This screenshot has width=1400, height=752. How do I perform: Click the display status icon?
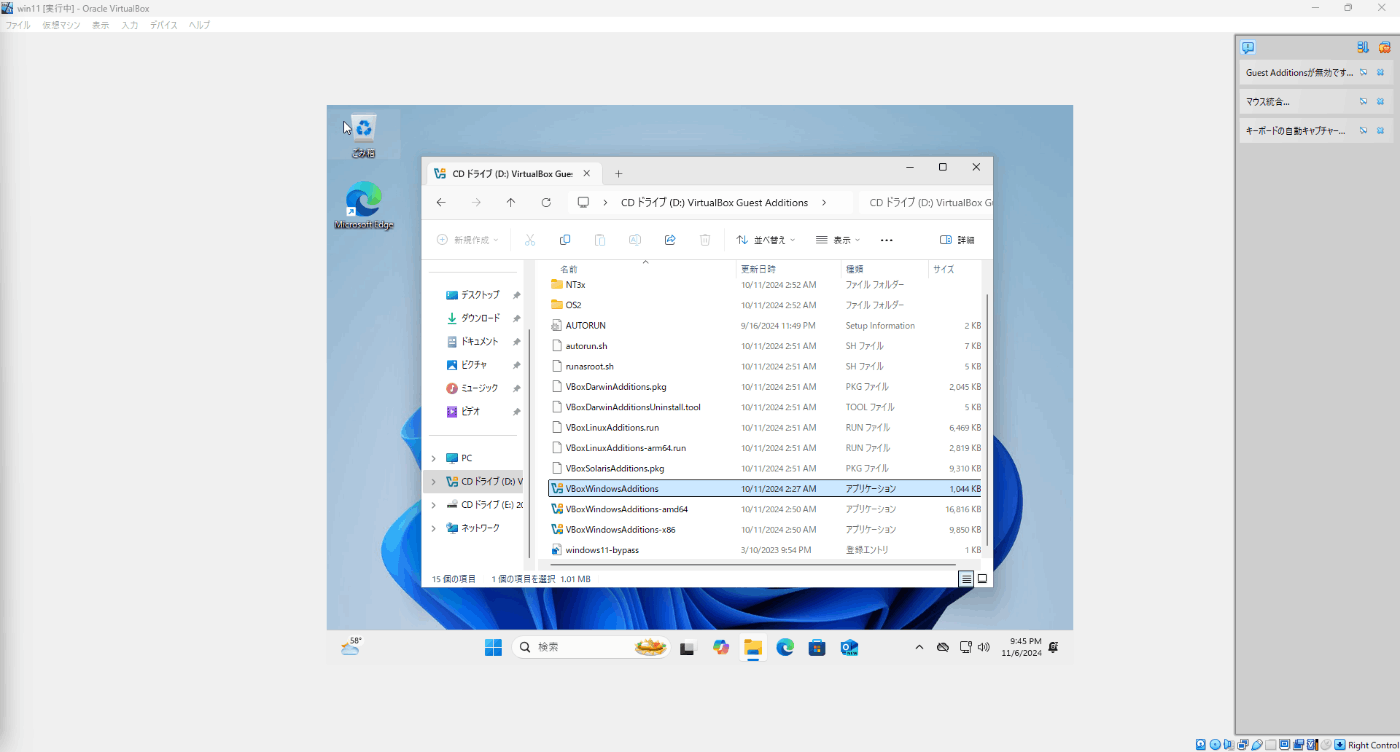[x=1284, y=745]
